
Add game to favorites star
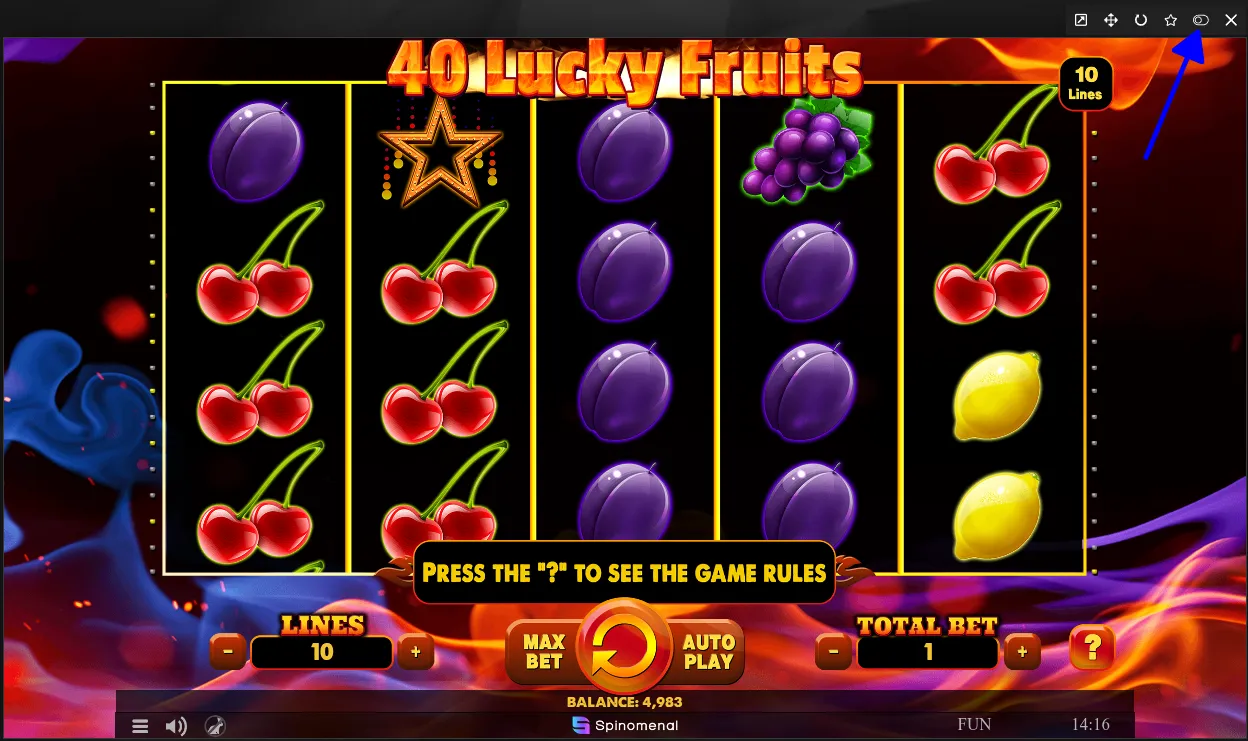(1171, 20)
